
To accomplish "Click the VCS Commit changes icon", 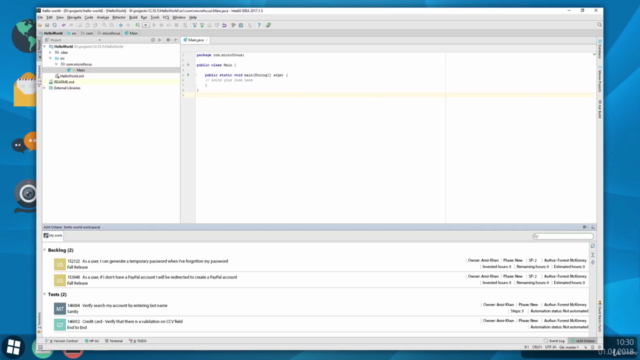I will click(x=202, y=25).
